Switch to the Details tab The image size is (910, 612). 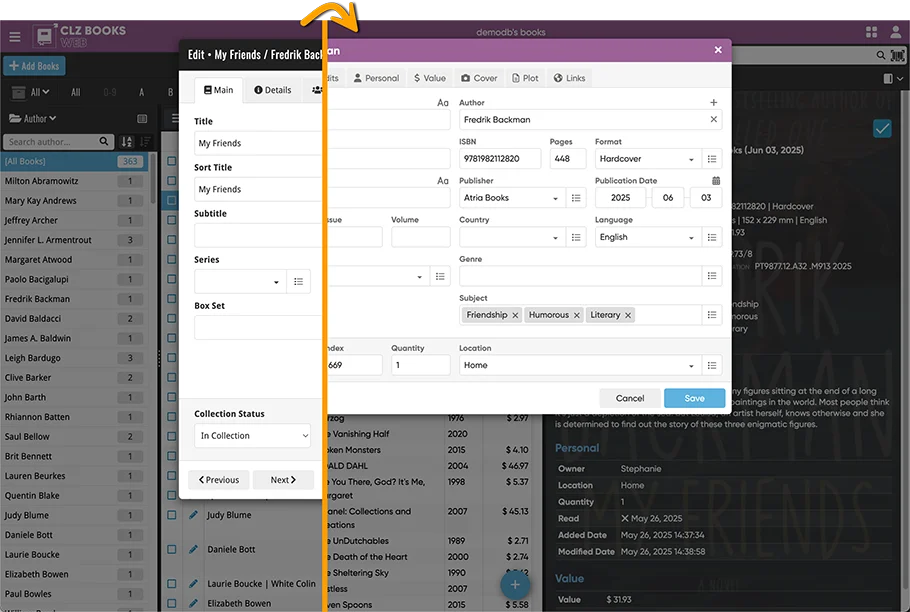click(273, 90)
